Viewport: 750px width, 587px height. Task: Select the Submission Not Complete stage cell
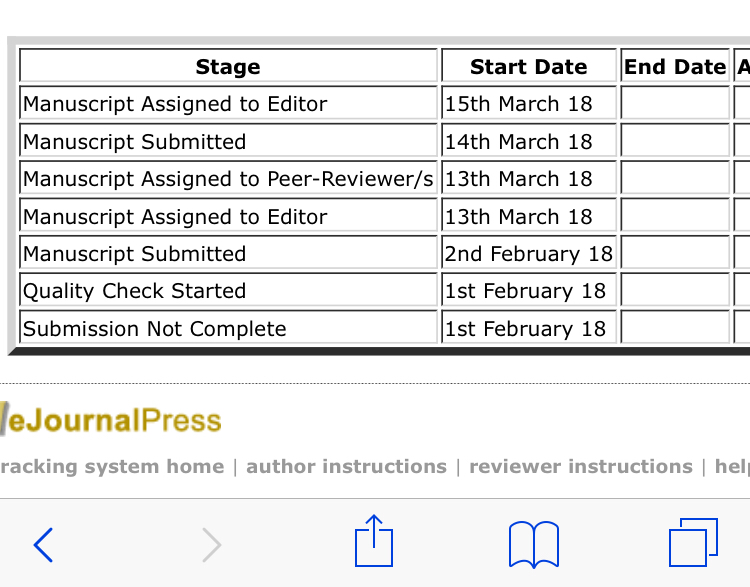click(154, 329)
